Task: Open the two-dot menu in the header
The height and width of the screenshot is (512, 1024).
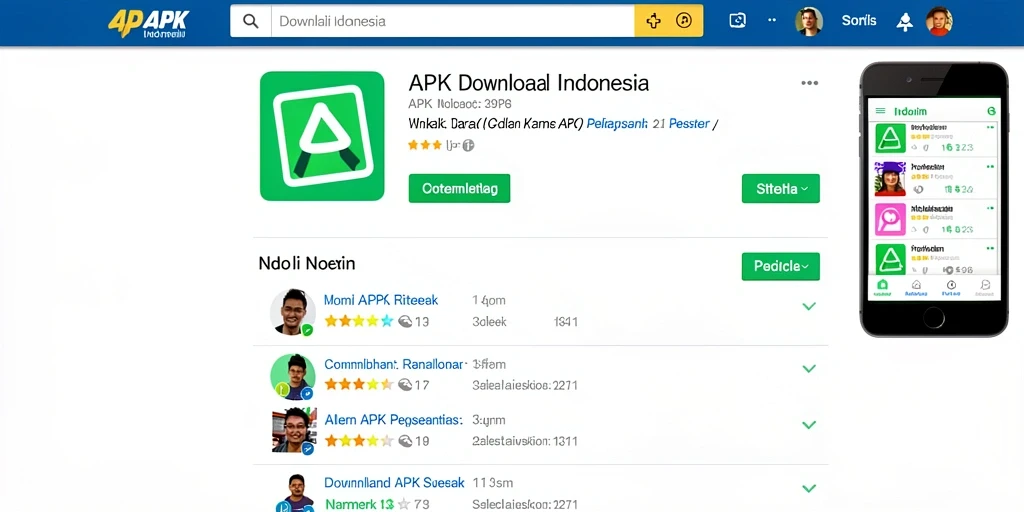Action: click(x=772, y=20)
